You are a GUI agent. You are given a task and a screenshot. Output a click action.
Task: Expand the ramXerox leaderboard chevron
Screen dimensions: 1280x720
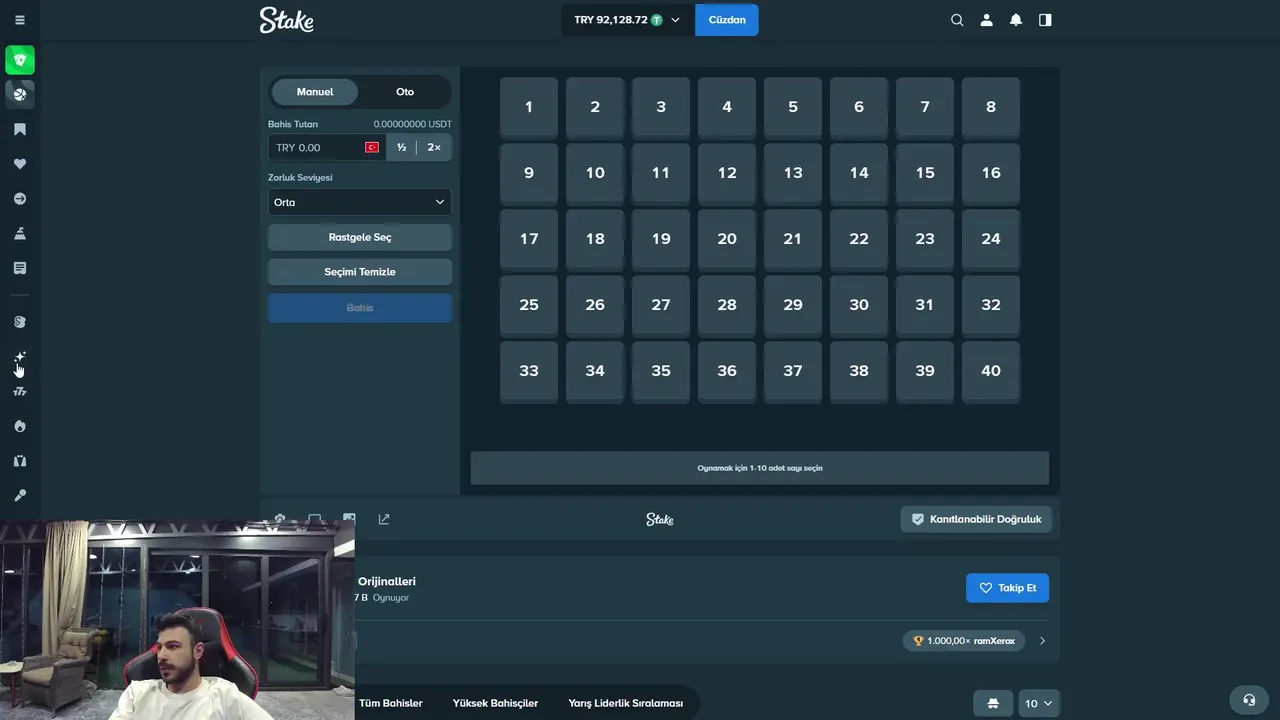tap(1042, 641)
